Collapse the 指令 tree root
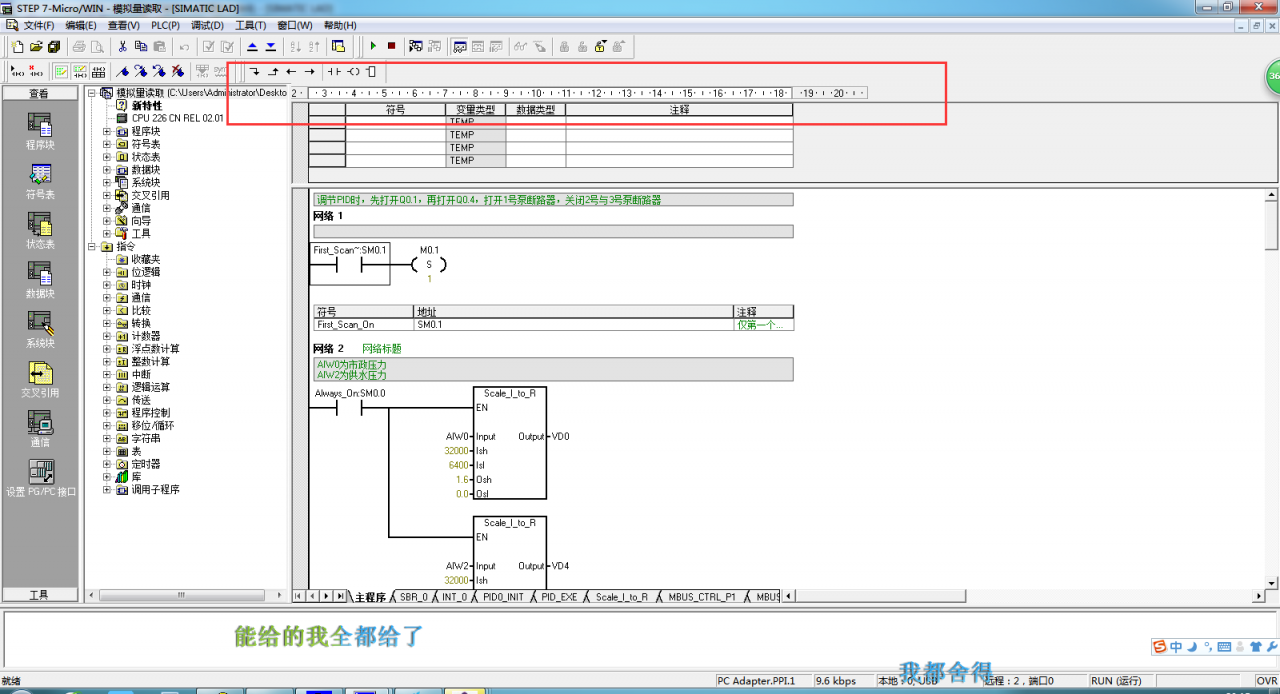This screenshot has width=1280, height=694. pos(92,246)
